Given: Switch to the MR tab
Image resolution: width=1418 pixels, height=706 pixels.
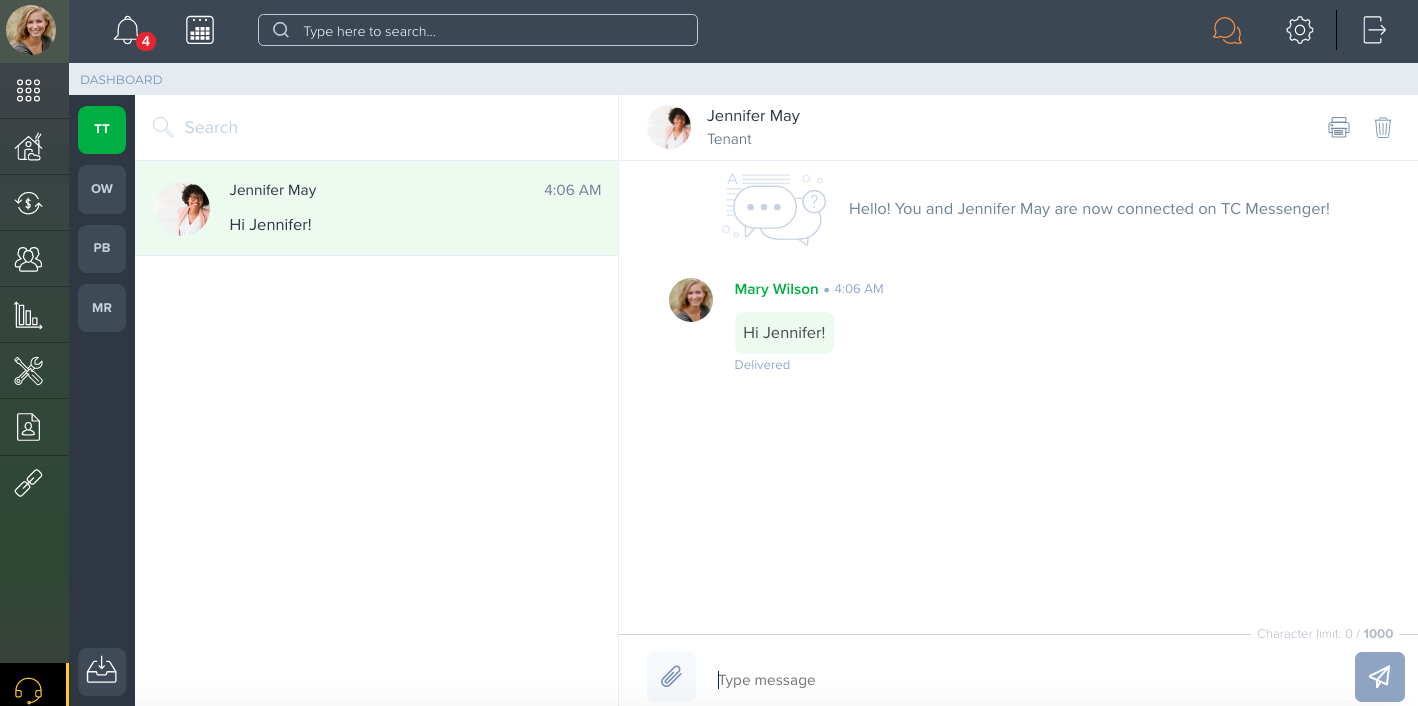Looking at the screenshot, I should (x=102, y=308).
